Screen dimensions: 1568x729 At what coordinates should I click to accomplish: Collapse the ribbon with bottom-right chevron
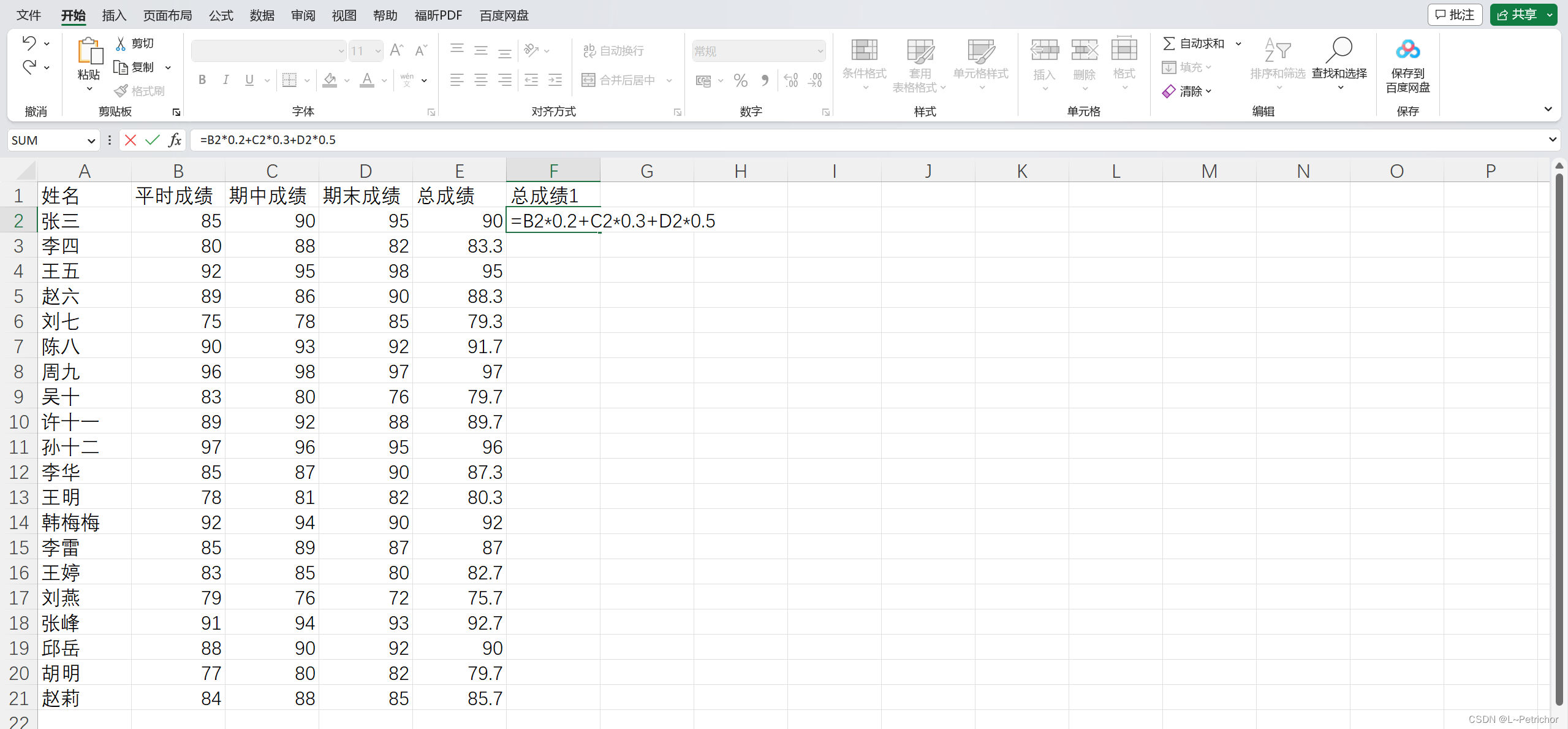click(1548, 109)
